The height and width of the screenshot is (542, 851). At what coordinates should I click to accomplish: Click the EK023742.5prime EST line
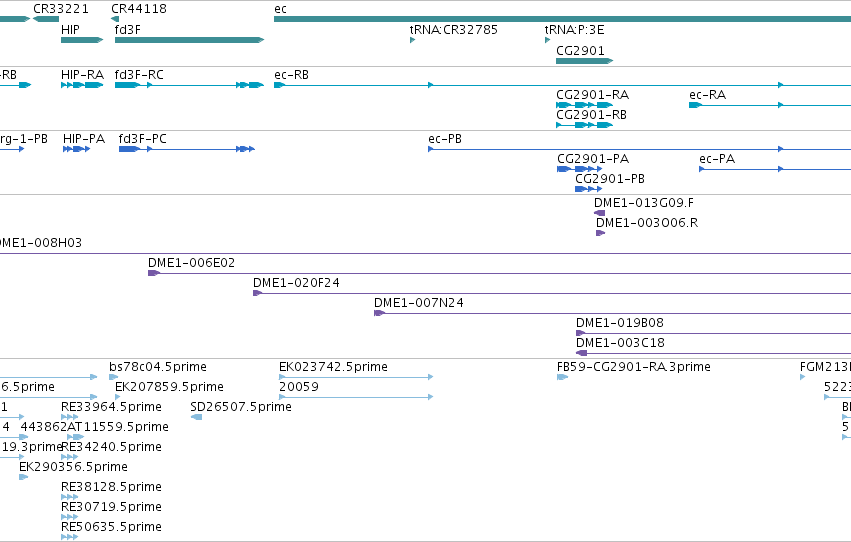coord(356,377)
